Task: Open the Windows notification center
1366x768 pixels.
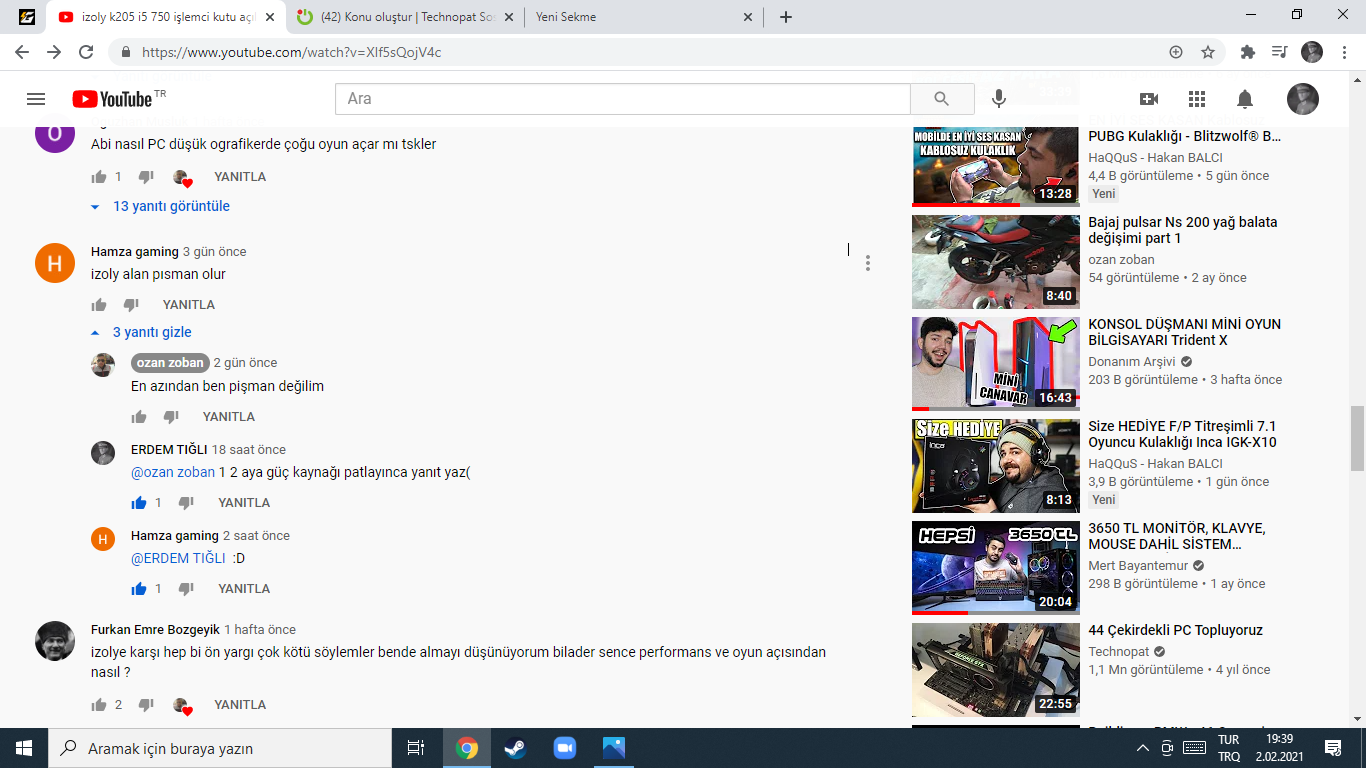Action: (x=1332, y=748)
